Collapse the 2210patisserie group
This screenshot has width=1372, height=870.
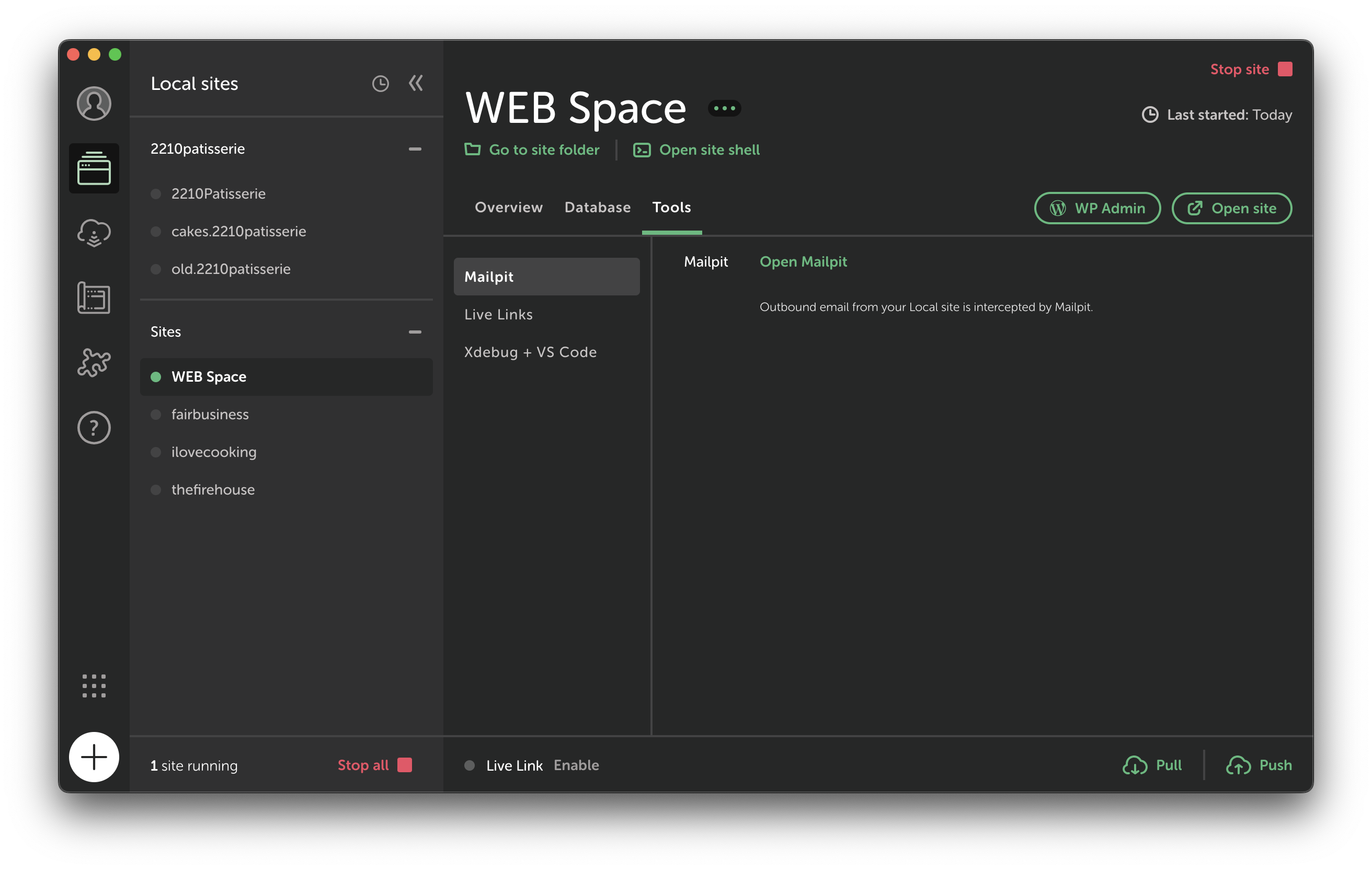[x=415, y=148]
